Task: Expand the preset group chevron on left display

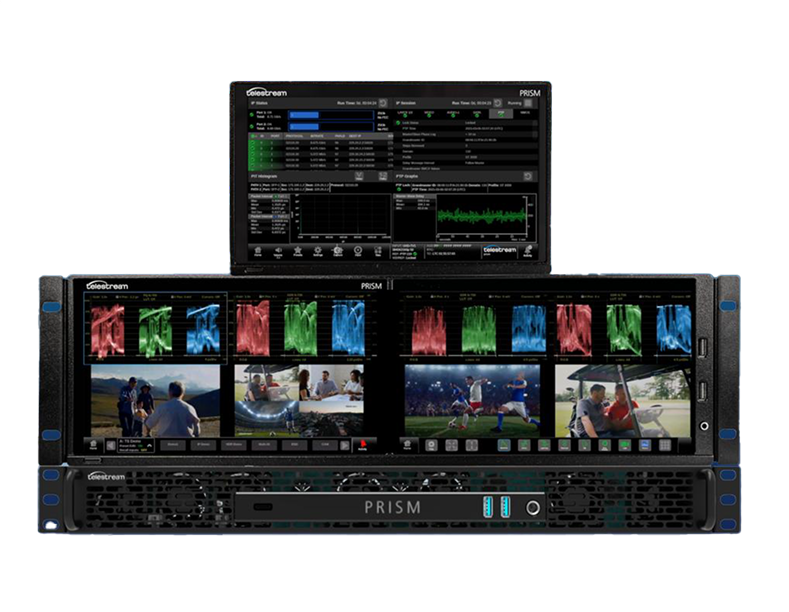Action: click(149, 445)
